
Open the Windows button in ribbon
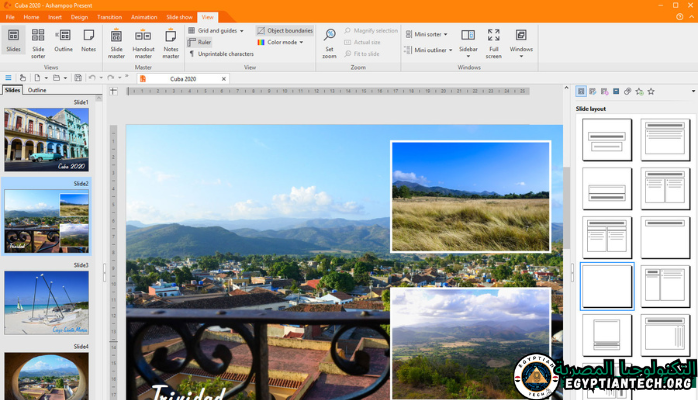pos(521,40)
